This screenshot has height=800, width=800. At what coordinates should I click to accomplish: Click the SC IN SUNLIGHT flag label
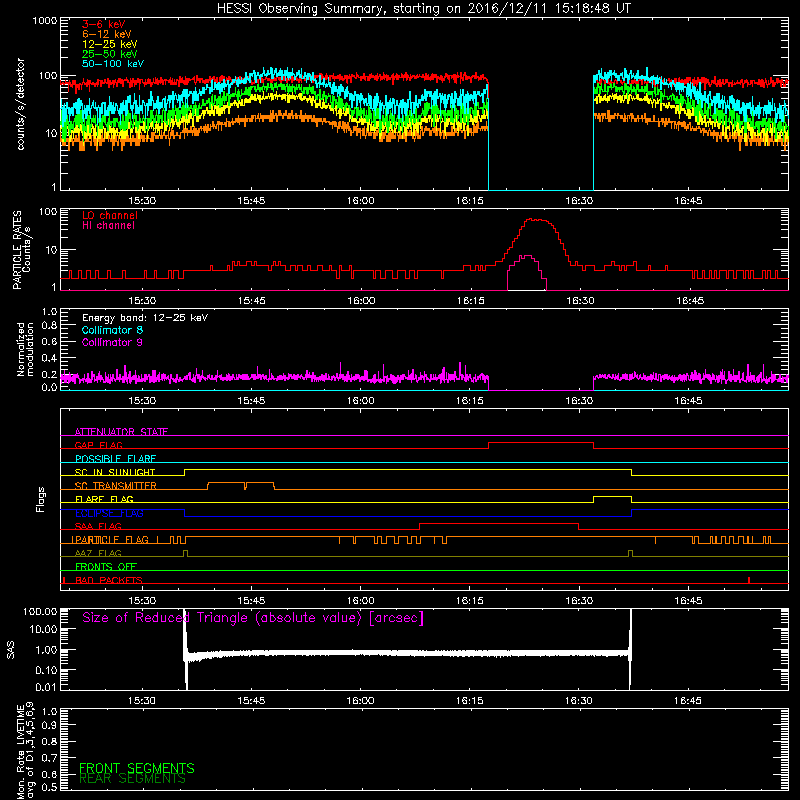[x=115, y=472]
